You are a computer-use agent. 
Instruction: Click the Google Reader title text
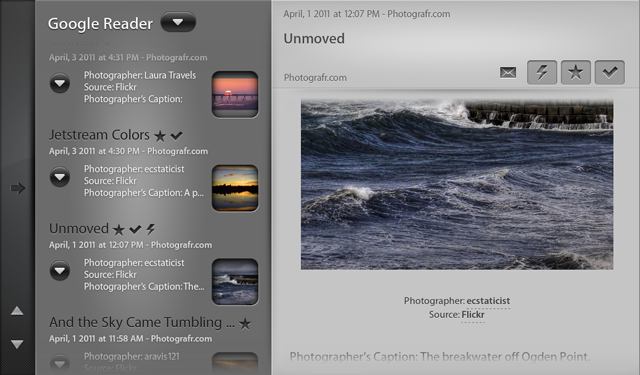coord(100,24)
